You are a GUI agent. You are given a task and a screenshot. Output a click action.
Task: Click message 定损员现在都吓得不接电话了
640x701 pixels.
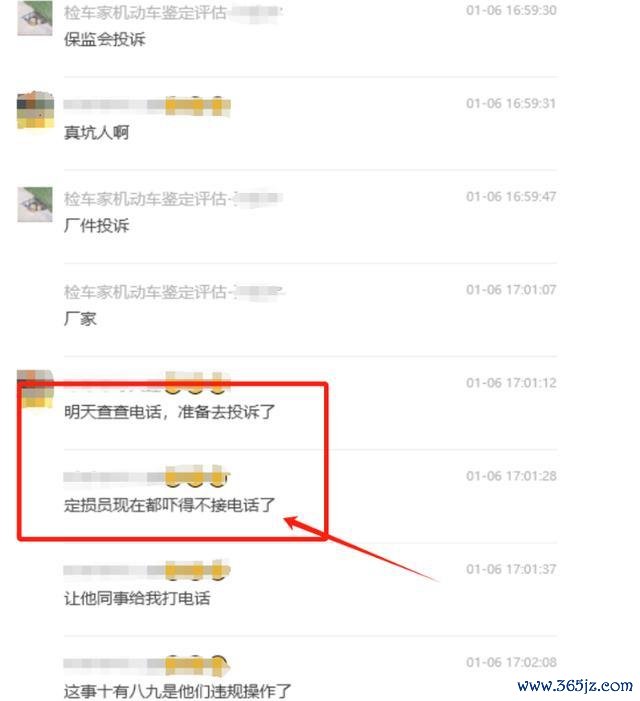pos(169,505)
